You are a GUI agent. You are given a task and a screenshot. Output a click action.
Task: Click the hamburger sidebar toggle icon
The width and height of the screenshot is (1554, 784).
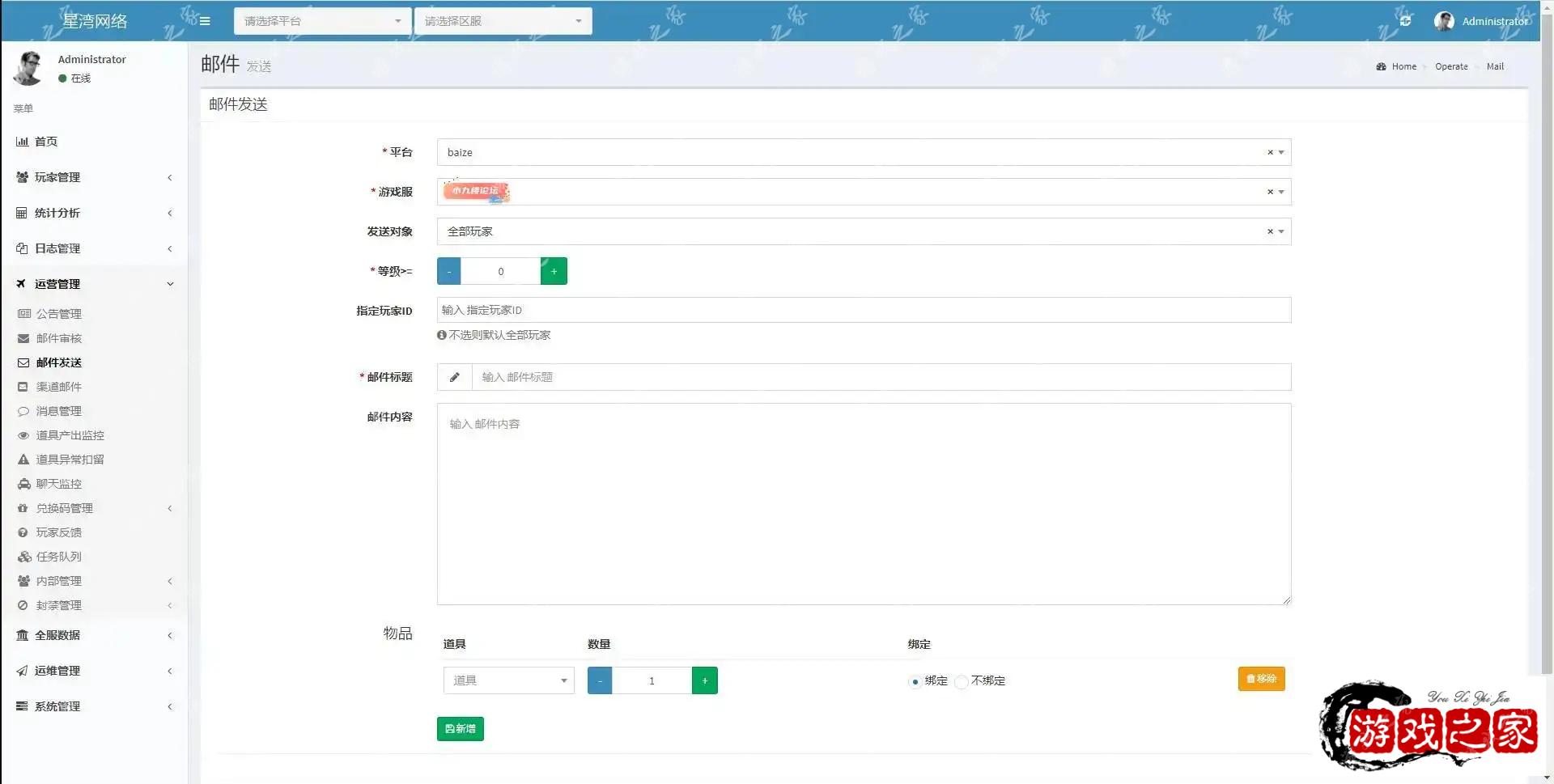click(x=205, y=21)
